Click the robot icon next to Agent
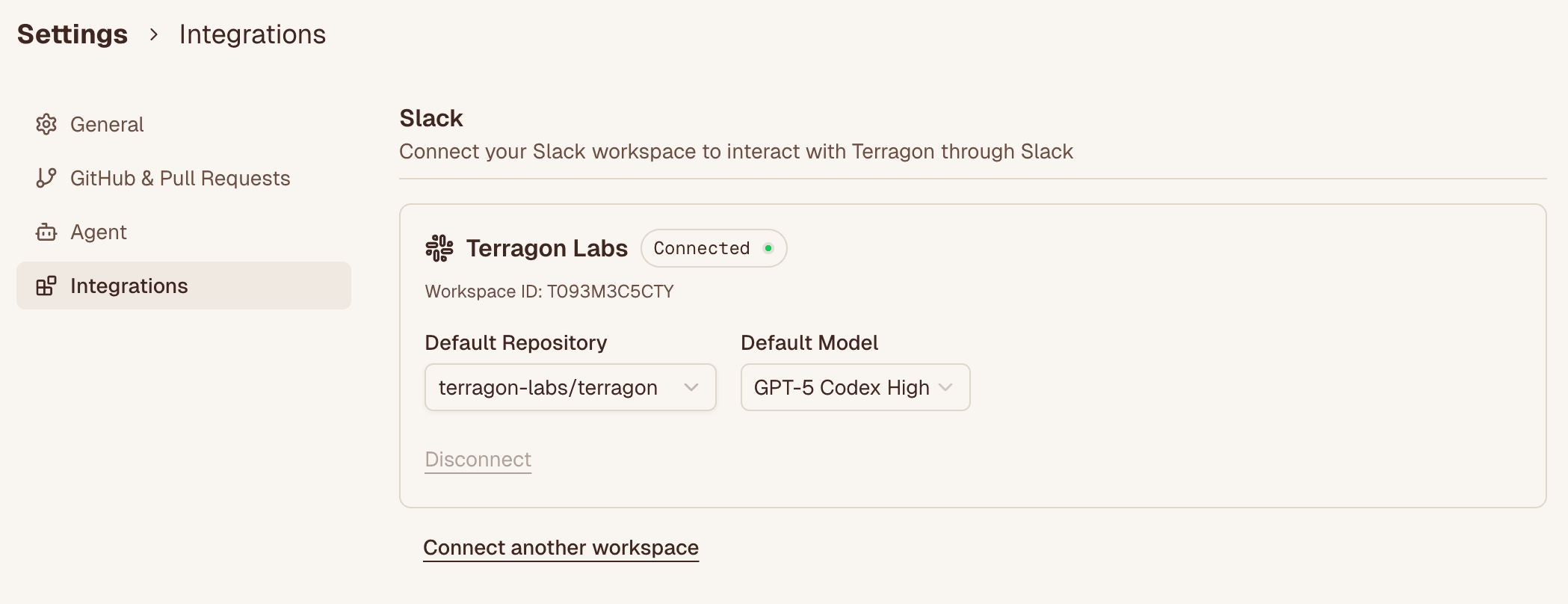Image resolution: width=1568 pixels, height=604 pixels. [x=46, y=232]
